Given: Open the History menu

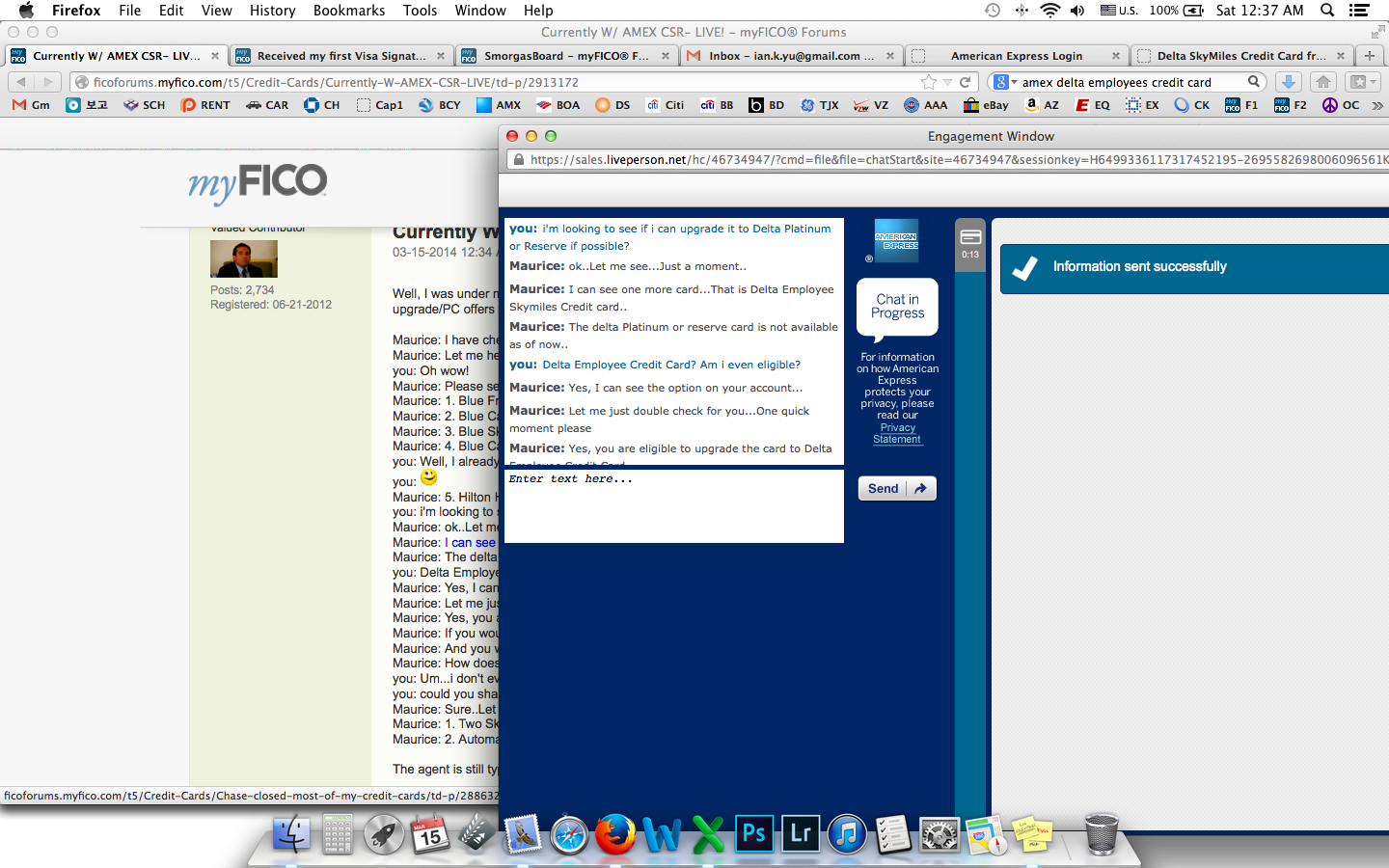Looking at the screenshot, I should tap(272, 11).
